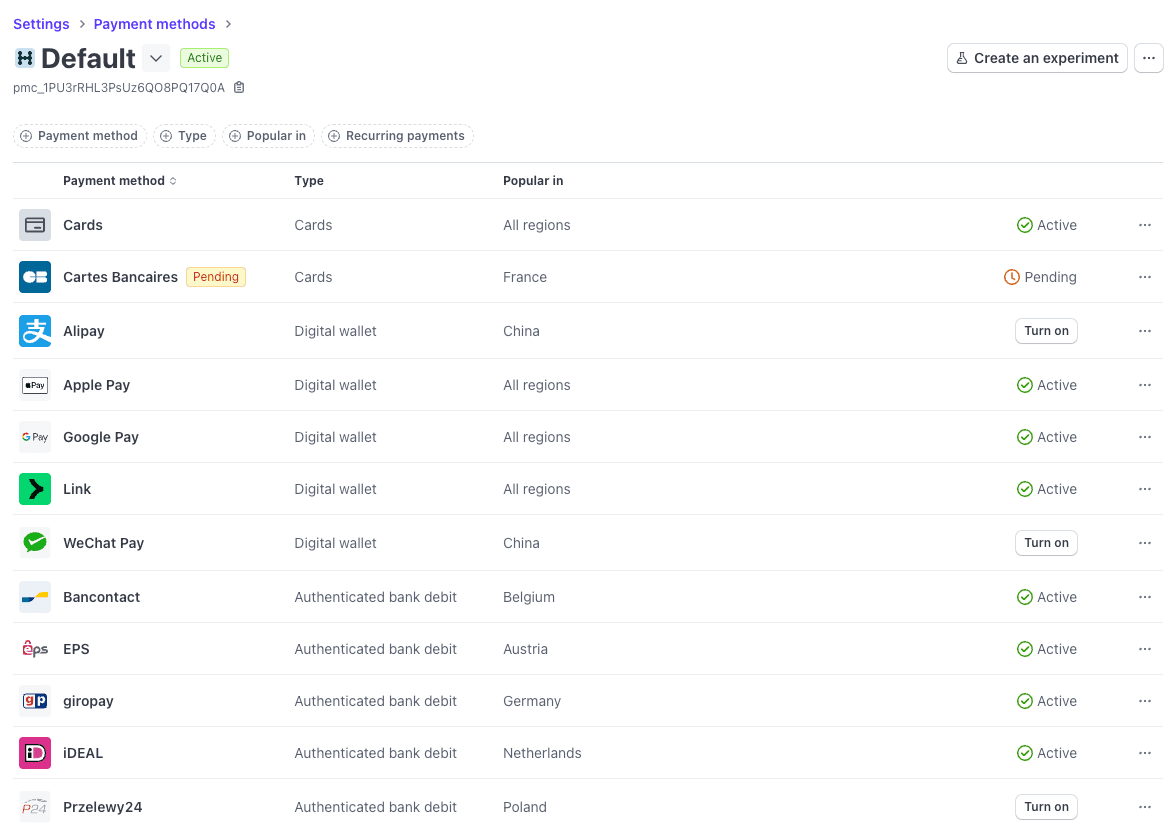Expand the Default configuration dropdown chevron
This screenshot has width=1173, height=832.
tap(156, 58)
